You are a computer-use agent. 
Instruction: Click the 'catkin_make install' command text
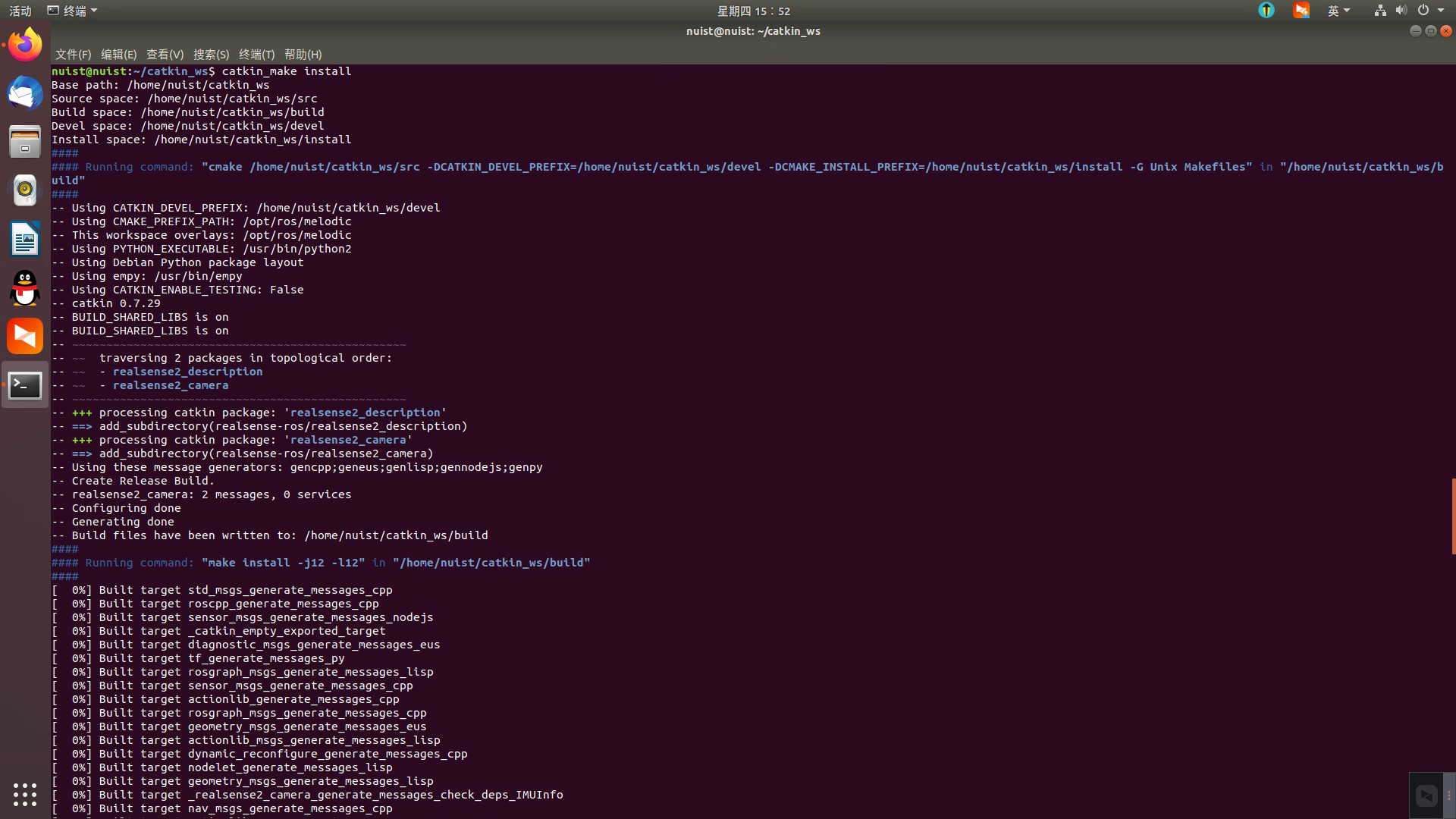tap(286, 71)
